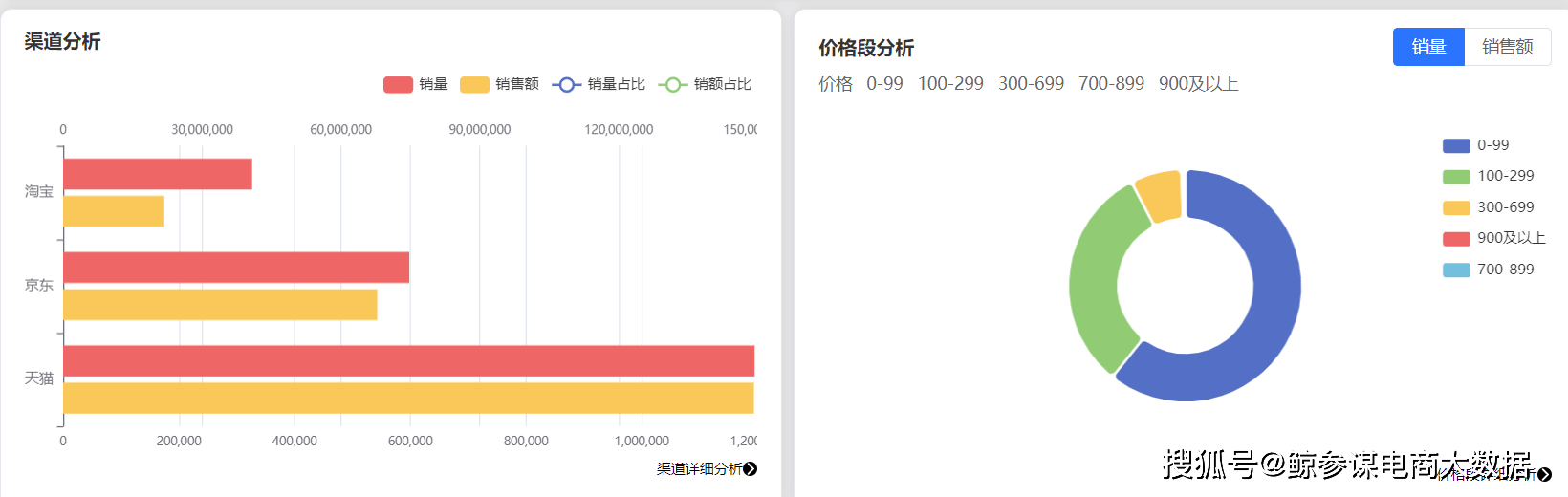Click the 400,000 bottom axis value
The width and height of the screenshot is (1568, 497).
tap(294, 442)
